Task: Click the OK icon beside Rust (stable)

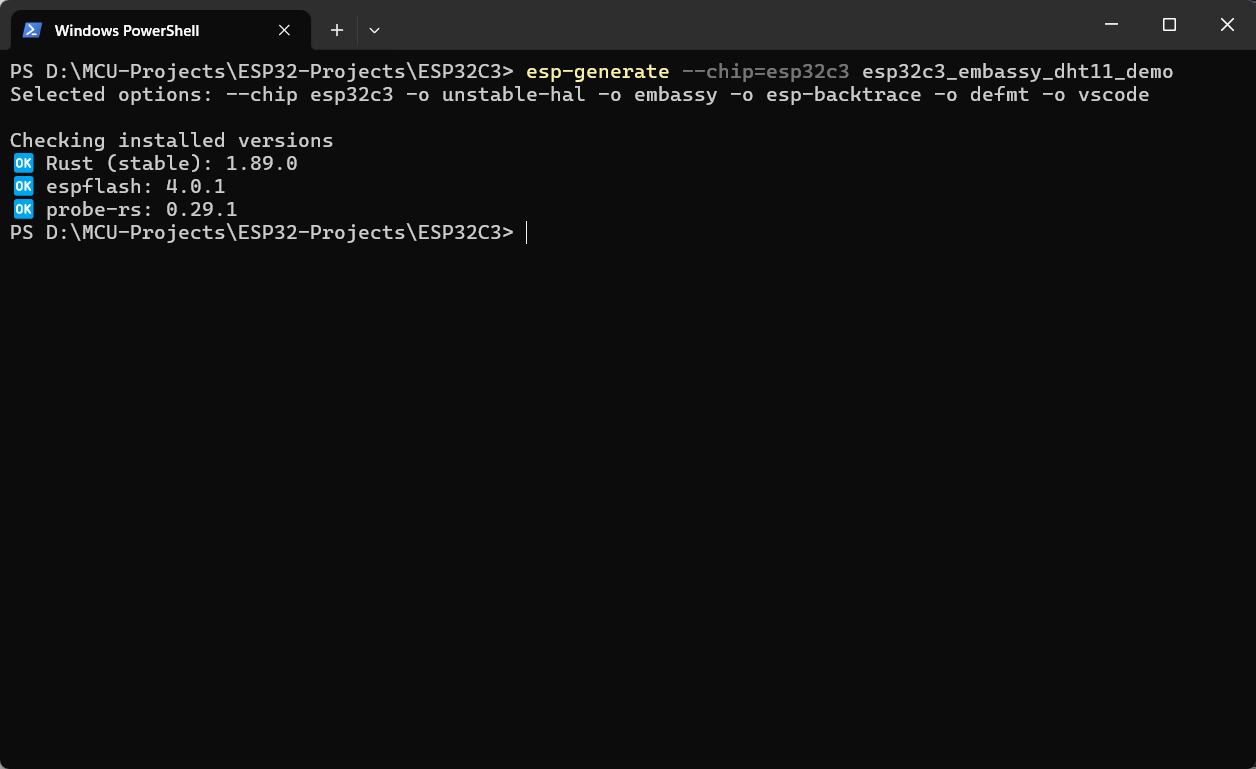Action: (23, 163)
